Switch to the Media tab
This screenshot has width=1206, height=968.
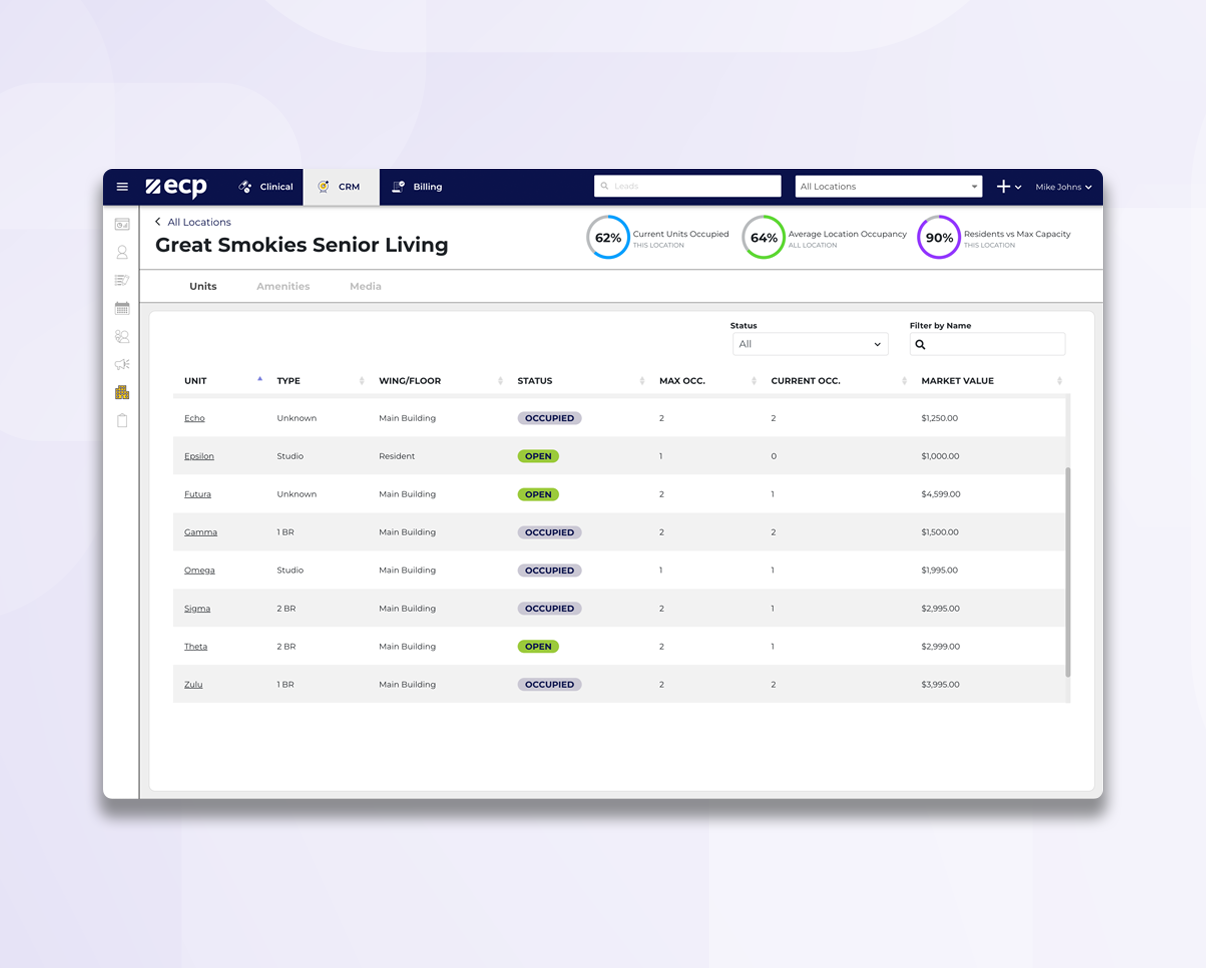[x=365, y=285]
